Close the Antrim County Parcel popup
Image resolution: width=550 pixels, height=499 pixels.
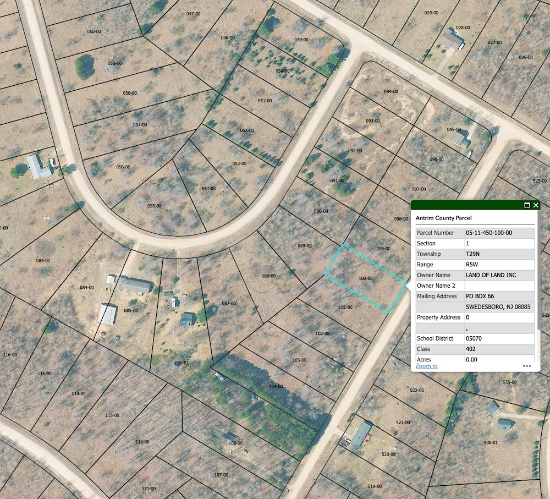tap(536, 205)
